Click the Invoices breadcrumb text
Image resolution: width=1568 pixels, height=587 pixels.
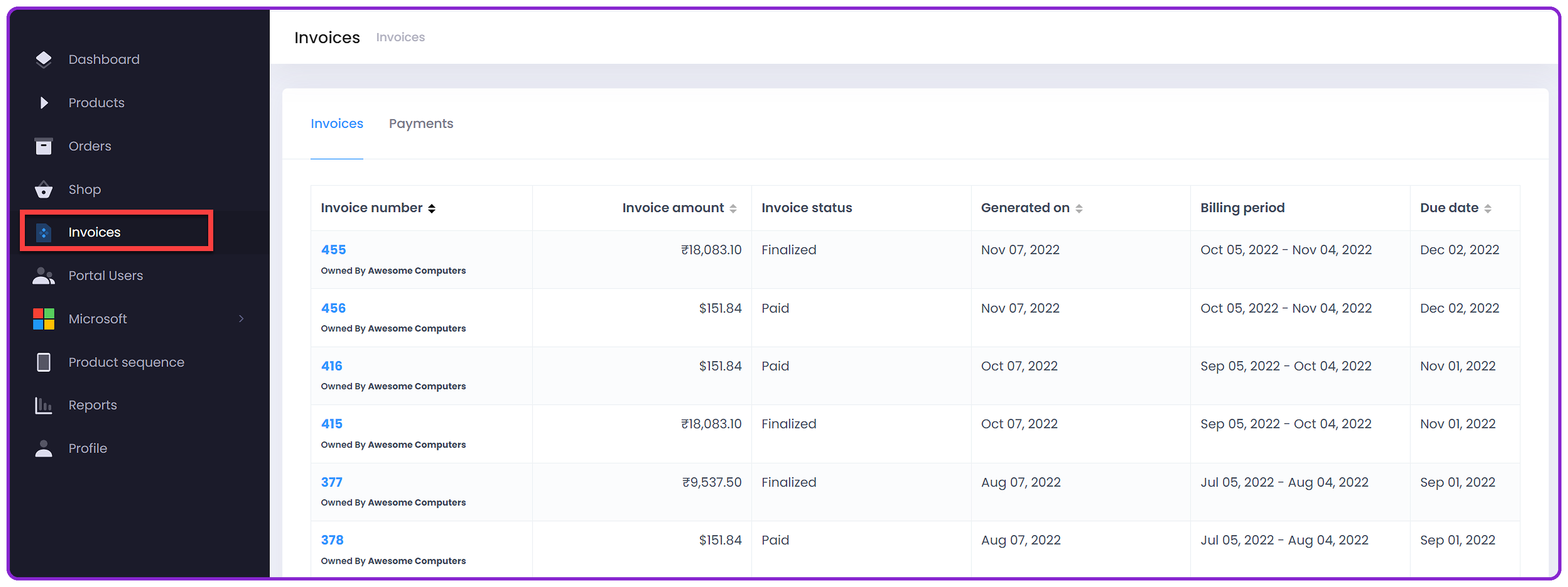point(401,37)
